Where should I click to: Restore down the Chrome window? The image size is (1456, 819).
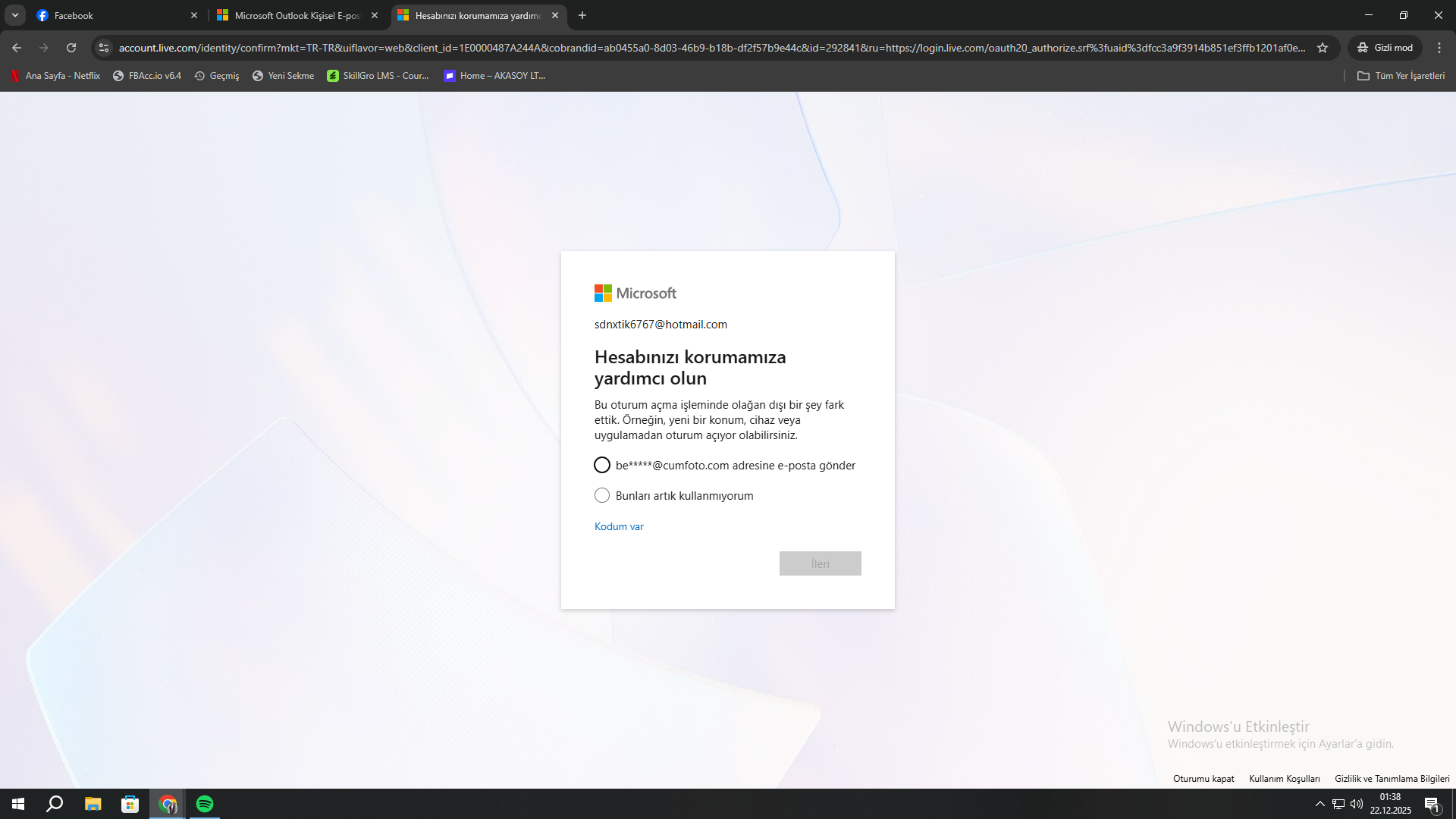click(1404, 15)
